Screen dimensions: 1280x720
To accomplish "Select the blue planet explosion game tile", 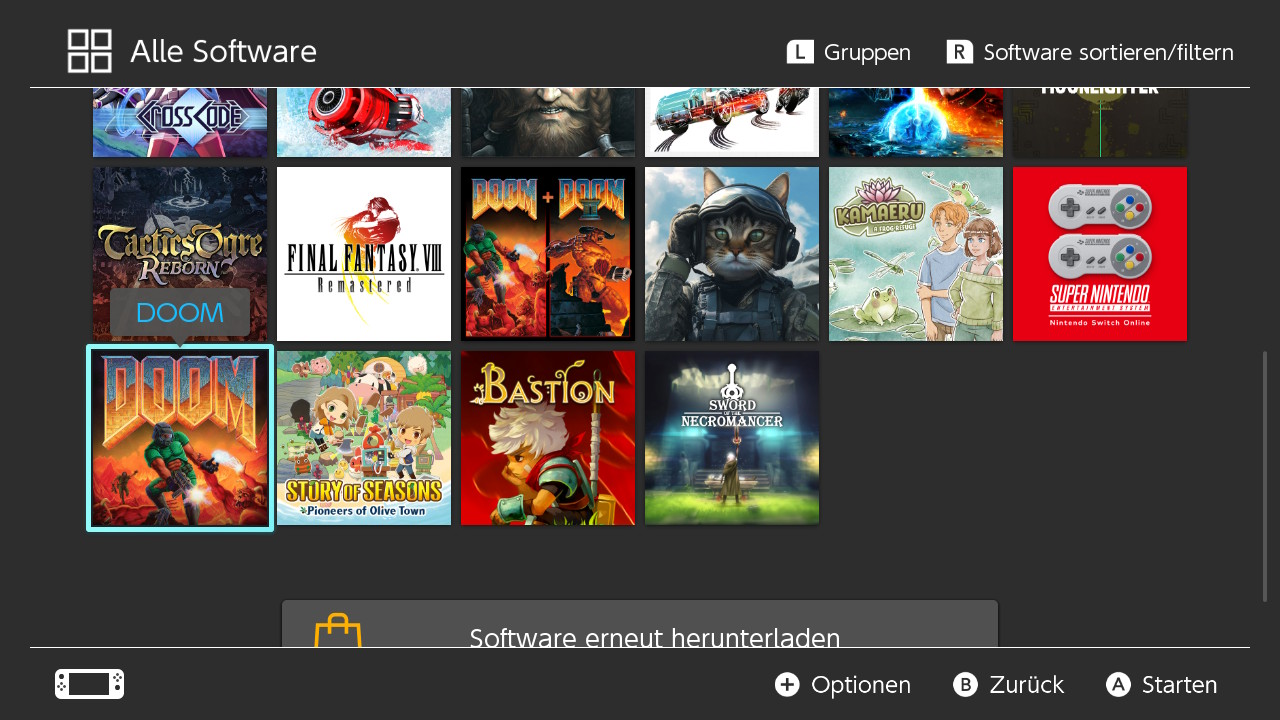I will [916, 122].
